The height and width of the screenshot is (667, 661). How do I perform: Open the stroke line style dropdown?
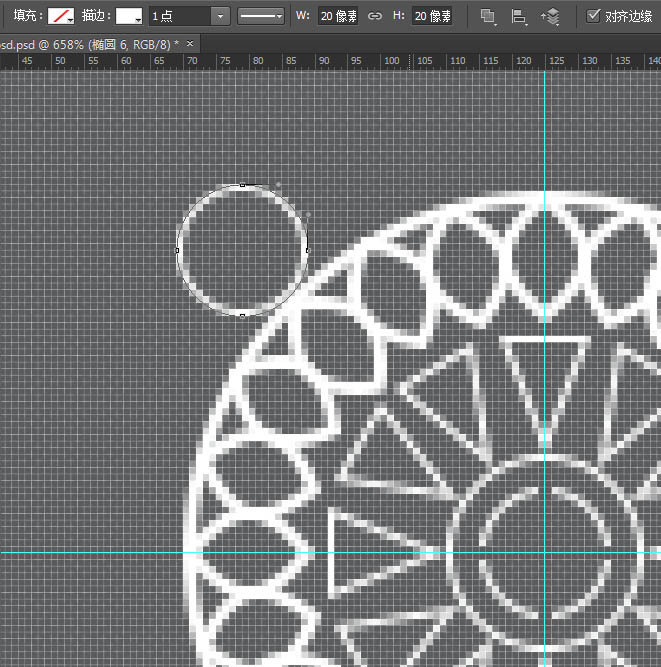260,16
